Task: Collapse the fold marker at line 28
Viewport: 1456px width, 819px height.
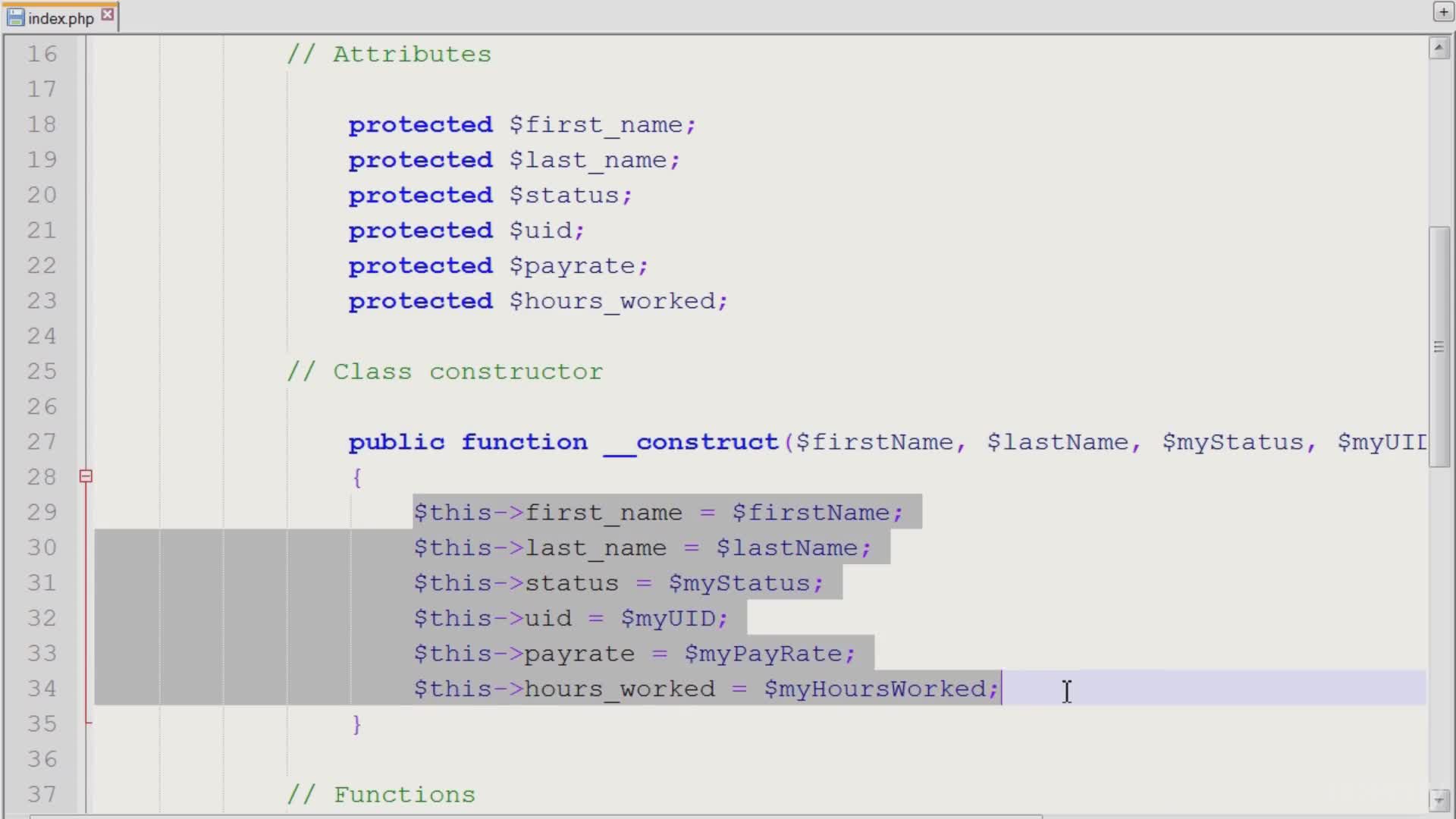Action: click(x=86, y=476)
